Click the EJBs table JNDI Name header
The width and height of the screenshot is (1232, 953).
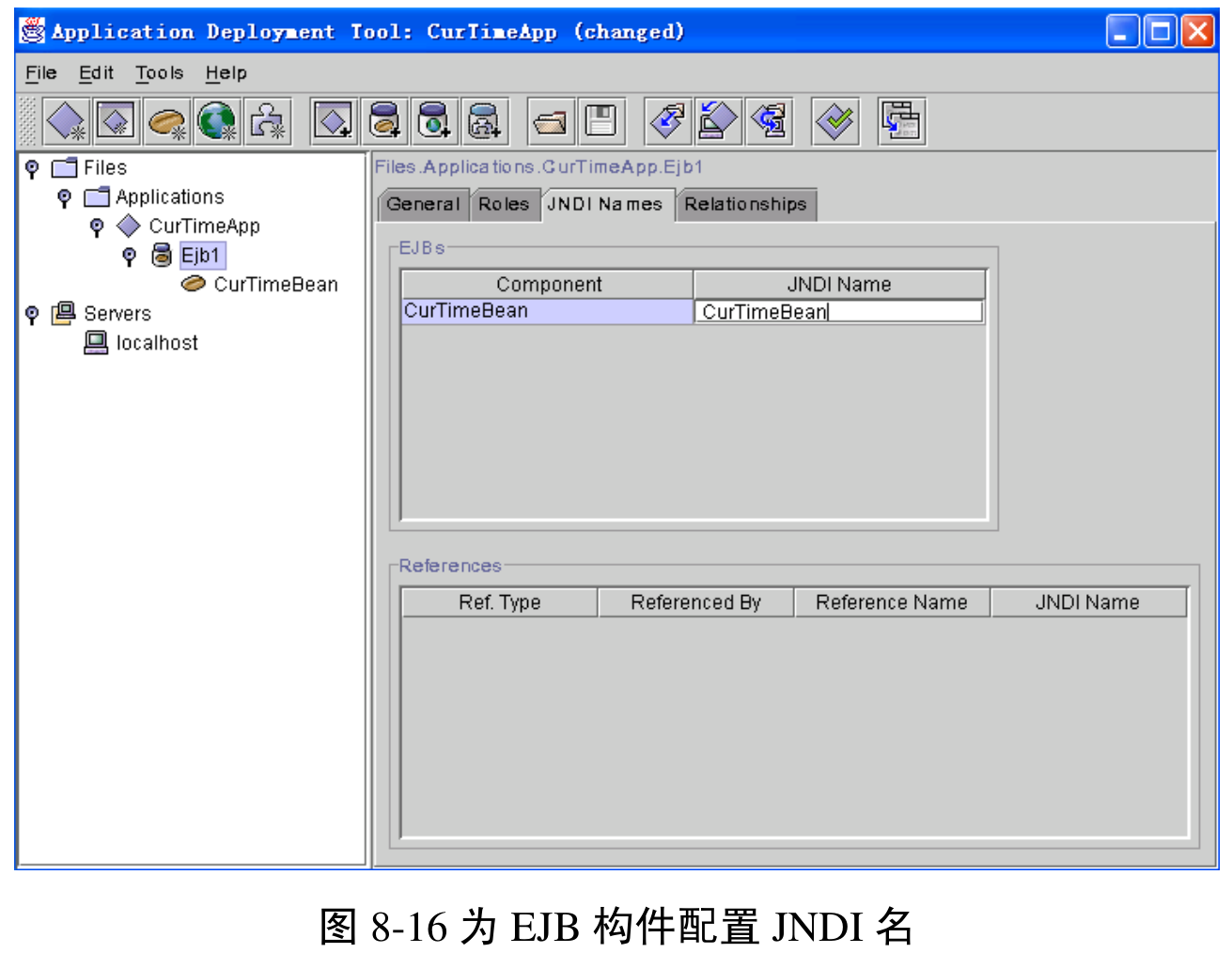(839, 285)
